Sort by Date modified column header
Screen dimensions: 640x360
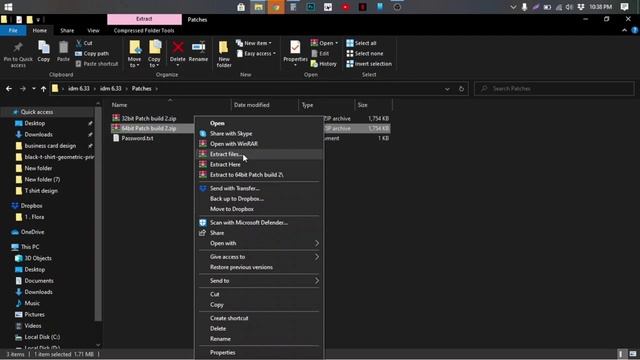(x=264, y=105)
